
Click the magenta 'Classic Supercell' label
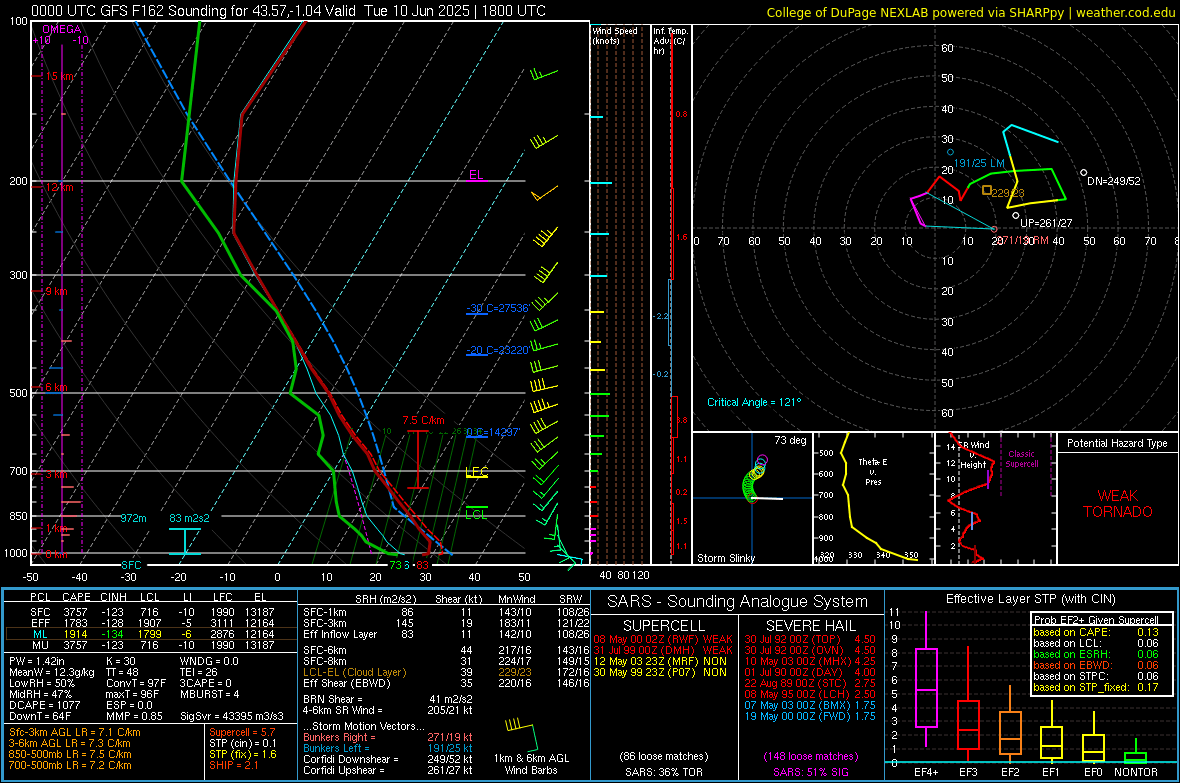1021,459
